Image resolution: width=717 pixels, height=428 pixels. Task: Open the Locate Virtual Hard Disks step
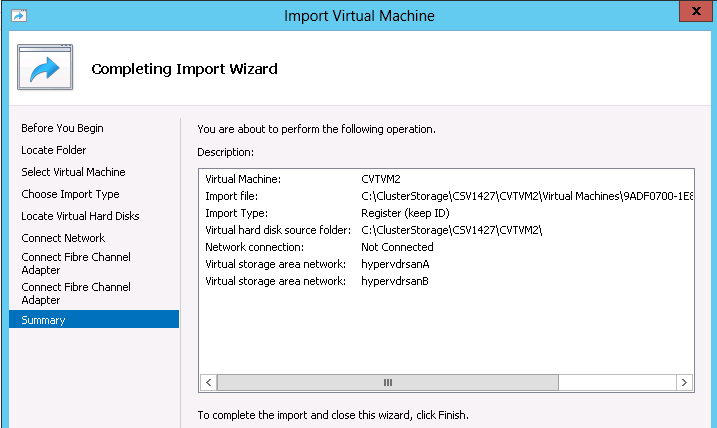80,216
